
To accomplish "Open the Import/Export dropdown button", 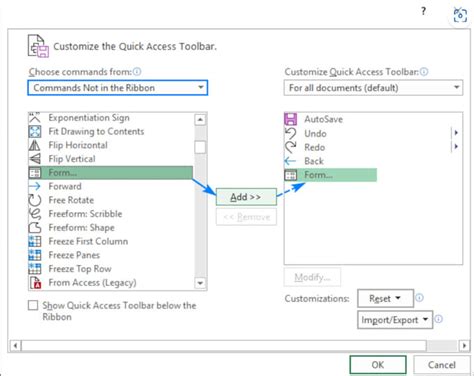I will pyautogui.click(x=395, y=320).
